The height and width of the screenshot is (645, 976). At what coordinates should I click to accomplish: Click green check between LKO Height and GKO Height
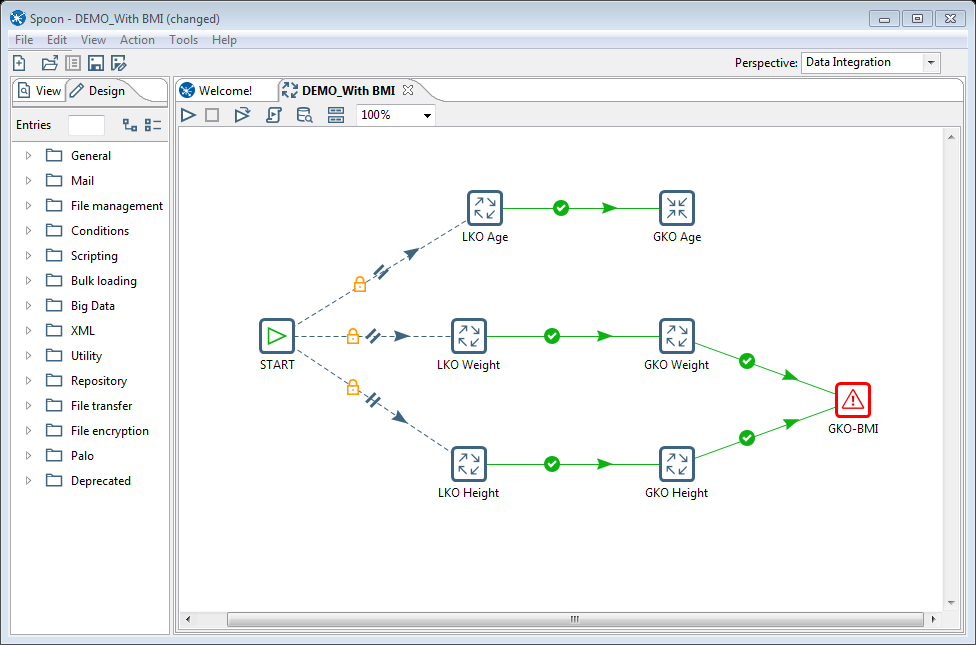click(x=552, y=464)
